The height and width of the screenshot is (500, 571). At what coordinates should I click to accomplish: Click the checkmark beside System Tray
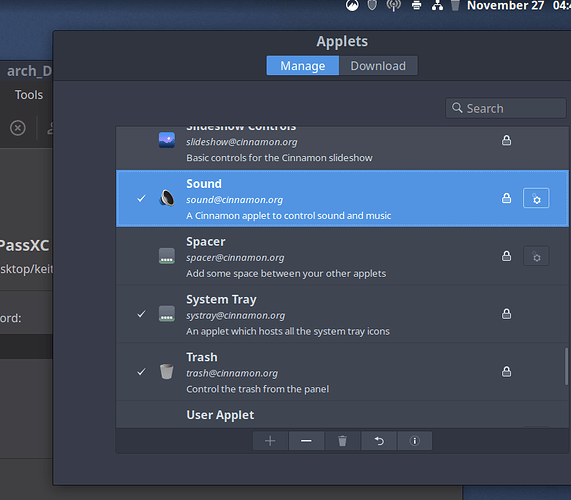coord(141,314)
